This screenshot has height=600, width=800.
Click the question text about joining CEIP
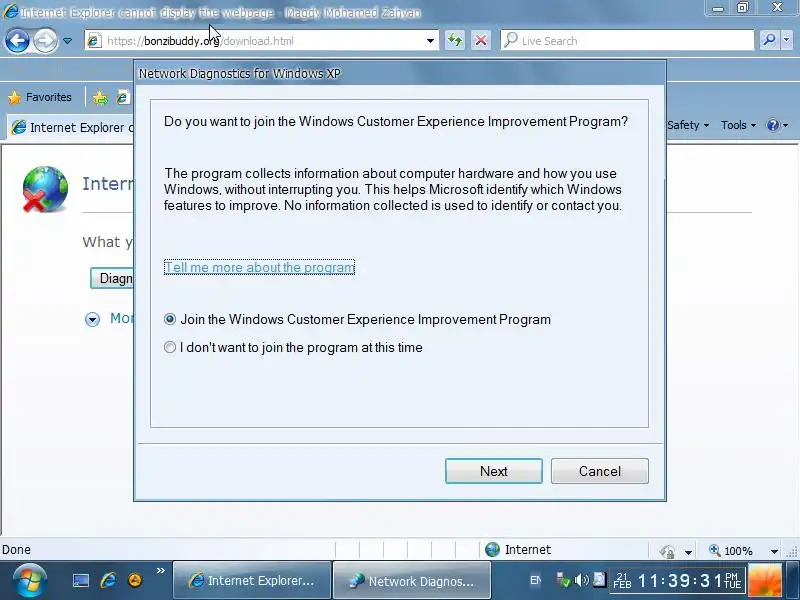click(396, 121)
